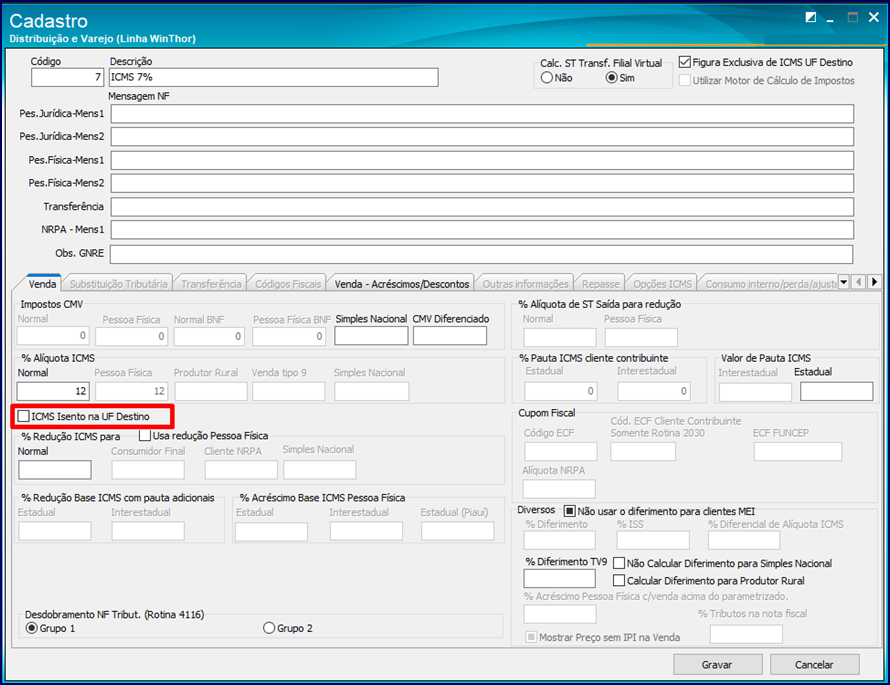This screenshot has height=685, width=890.
Task: Open the Transferência tab
Action: click(x=211, y=284)
